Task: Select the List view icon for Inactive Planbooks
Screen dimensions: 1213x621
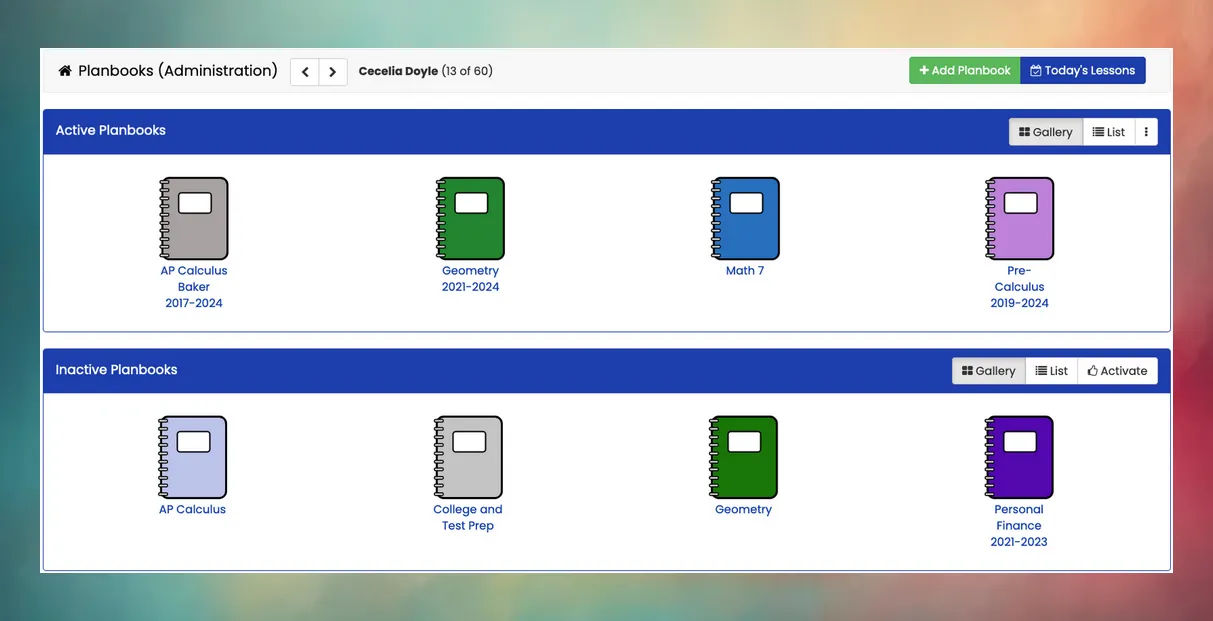Action: pyautogui.click(x=1040, y=370)
